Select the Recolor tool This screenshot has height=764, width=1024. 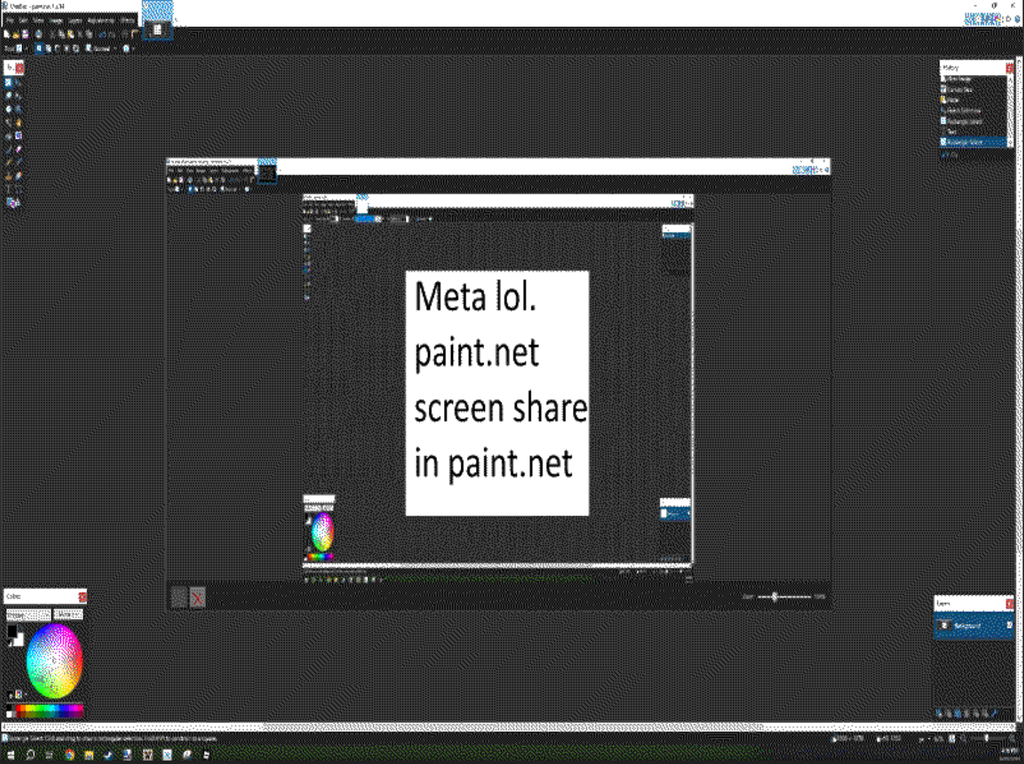[x=18, y=176]
